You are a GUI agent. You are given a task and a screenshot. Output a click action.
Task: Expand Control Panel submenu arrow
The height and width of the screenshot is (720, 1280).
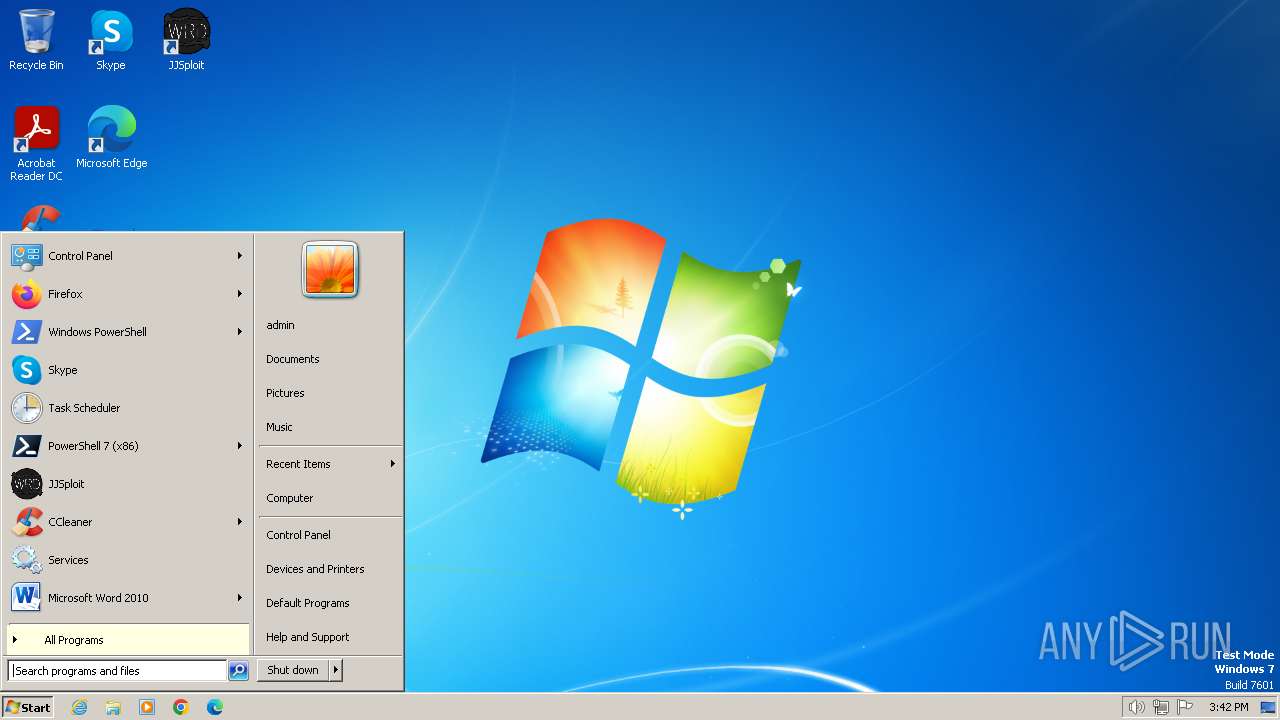[240, 256]
